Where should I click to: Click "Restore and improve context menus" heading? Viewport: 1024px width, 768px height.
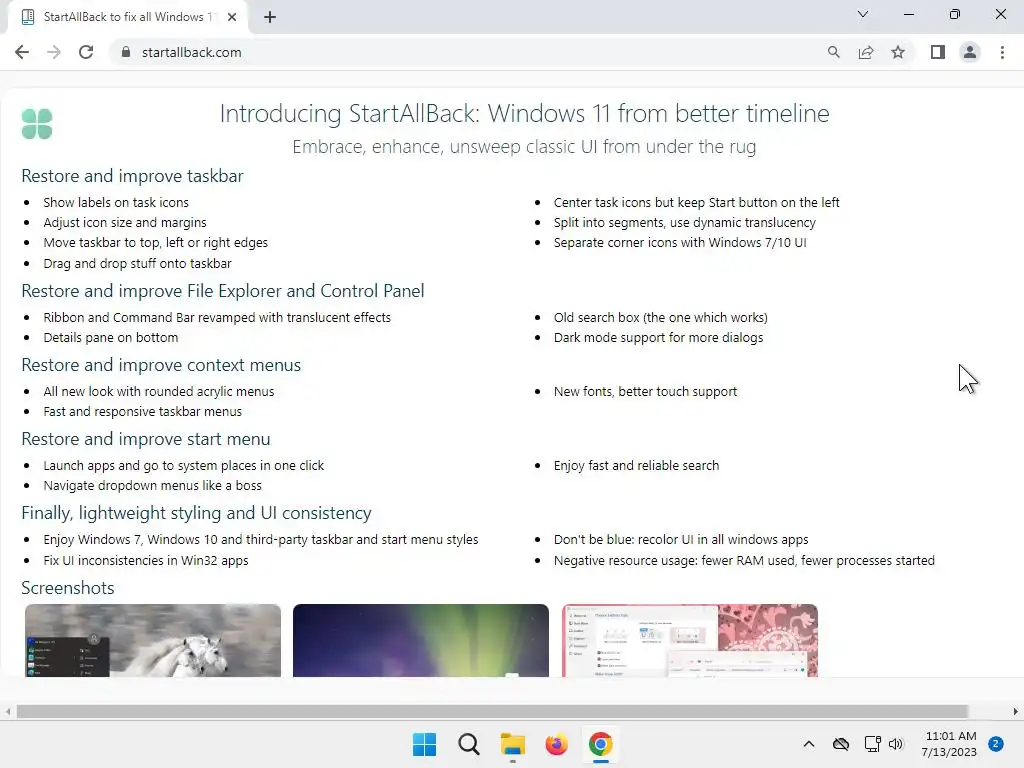161,364
